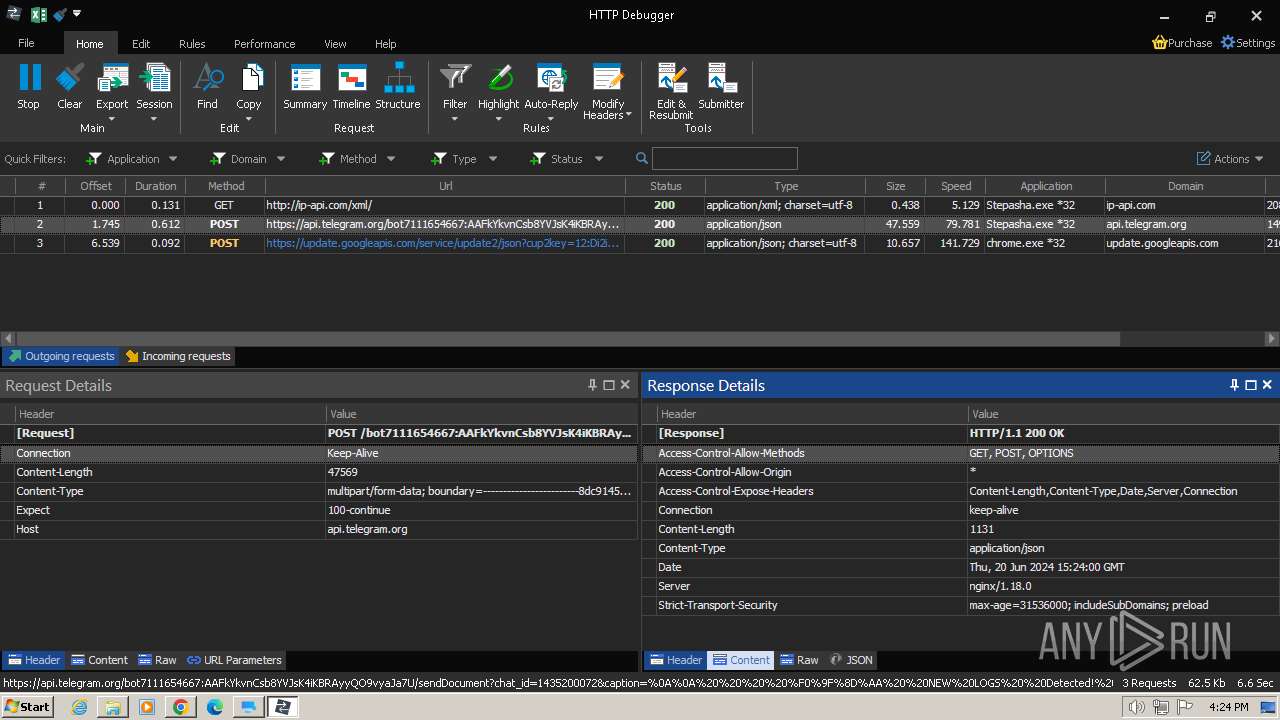Expand the Export dropdown arrow
The height and width of the screenshot is (720, 1280).
(112, 119)
